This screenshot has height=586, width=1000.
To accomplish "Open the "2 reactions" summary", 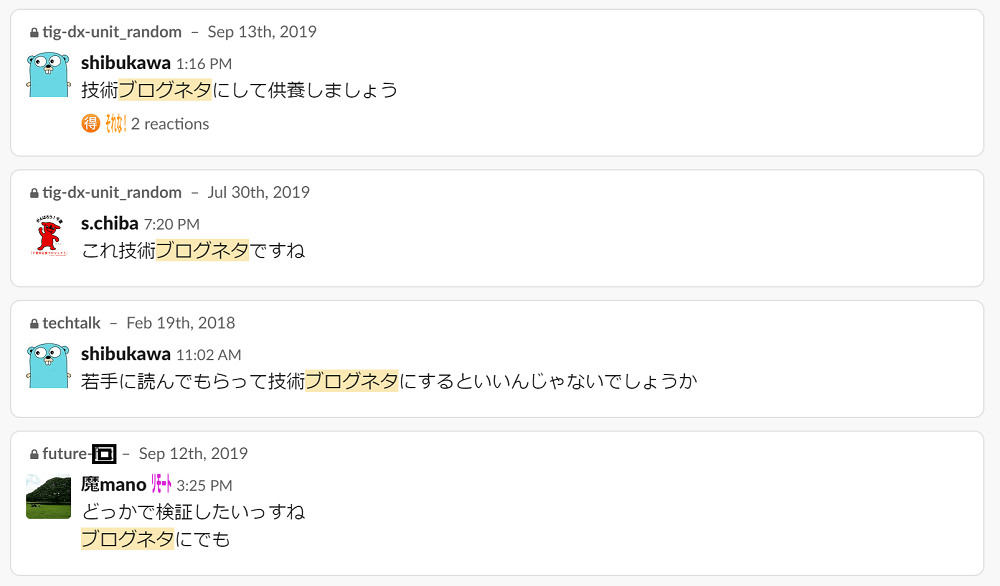I will pos(170,124).
